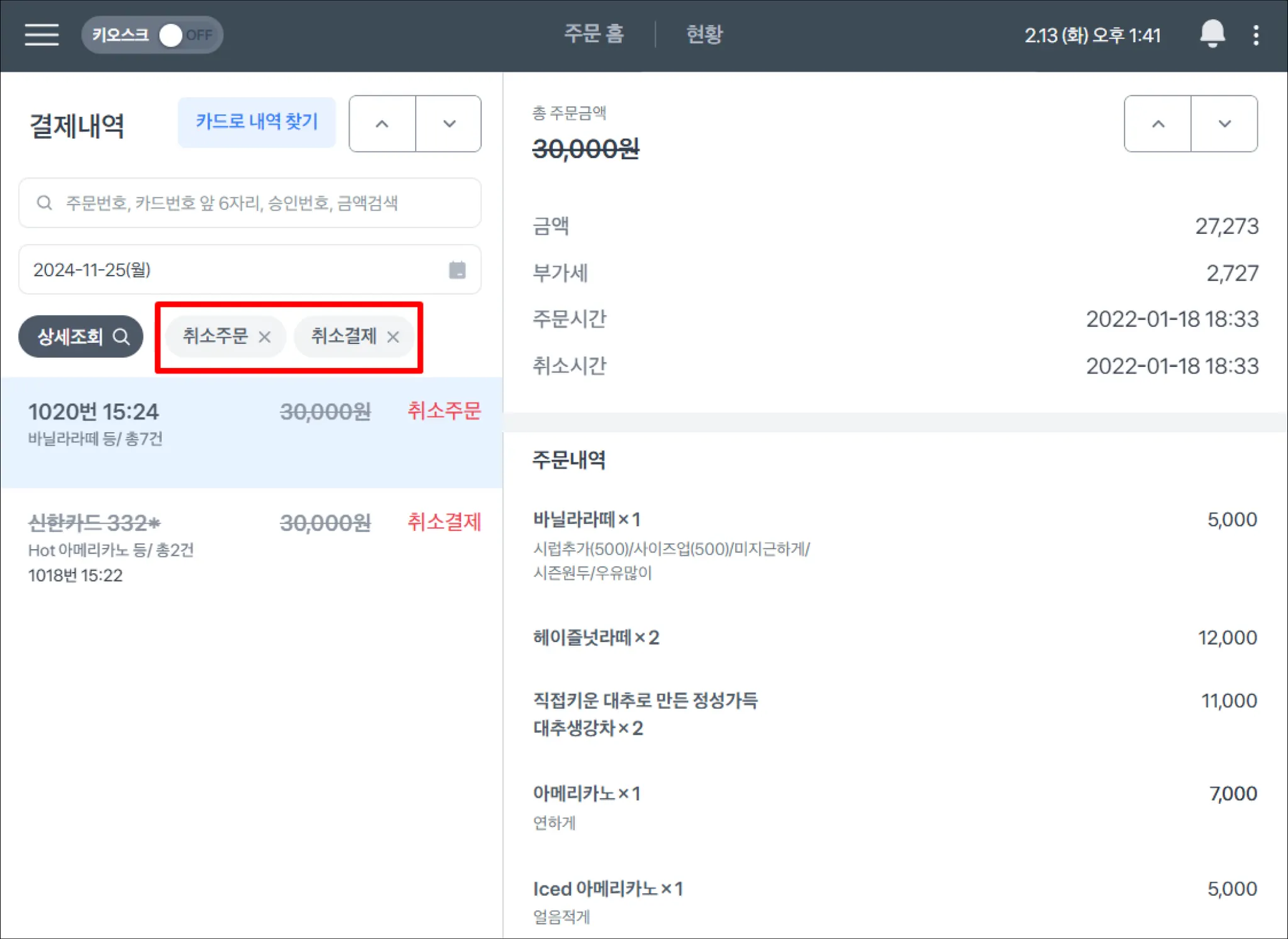The height and width of the screenshot is (939, 1288).
Task: Open the notification bell
Action: (1211, 34)
